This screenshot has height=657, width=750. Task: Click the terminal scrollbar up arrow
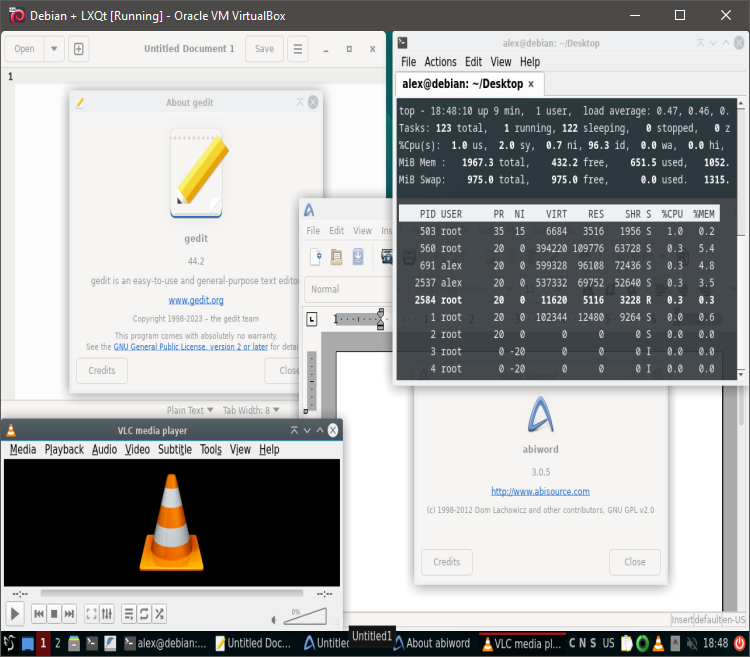tap(741, 103)
